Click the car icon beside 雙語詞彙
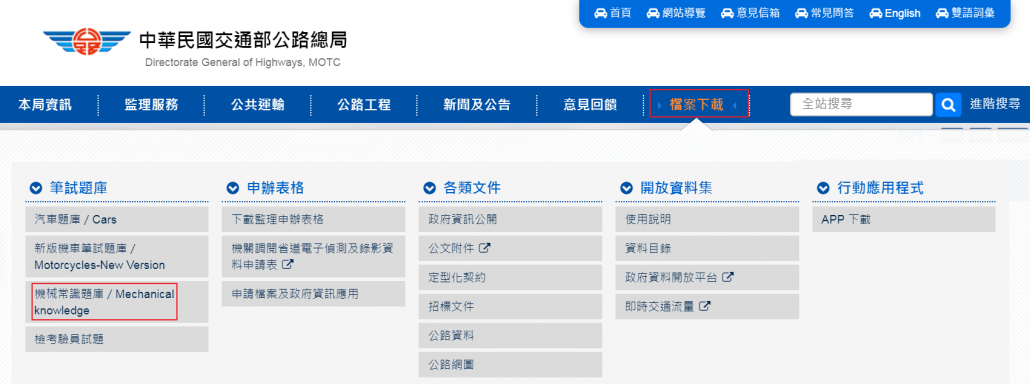 (x=942, y=13)
